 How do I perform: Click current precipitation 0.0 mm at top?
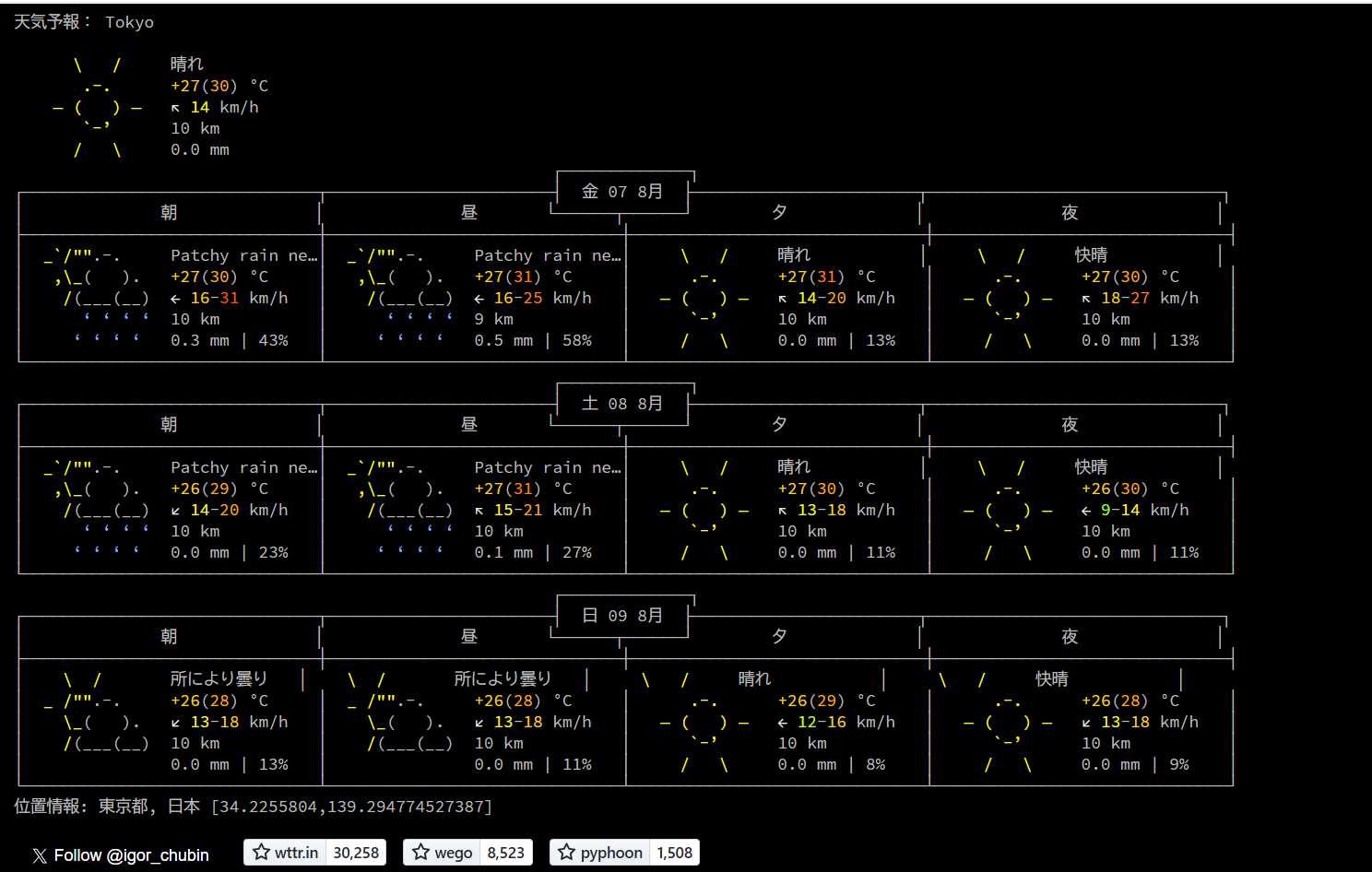tap(200, 149)
